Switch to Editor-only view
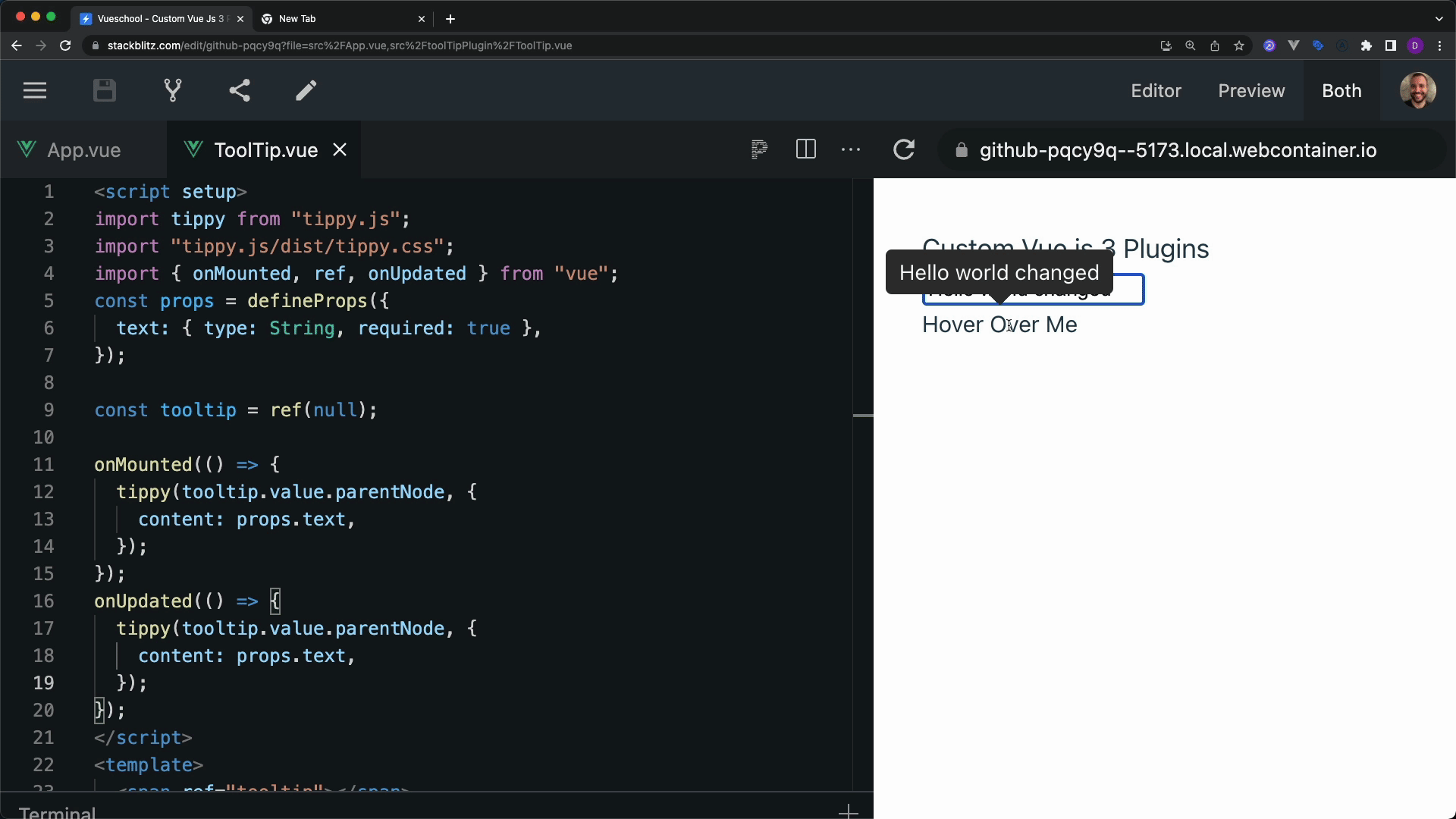Screen dimensions: 1456x819 (1156, 91)
